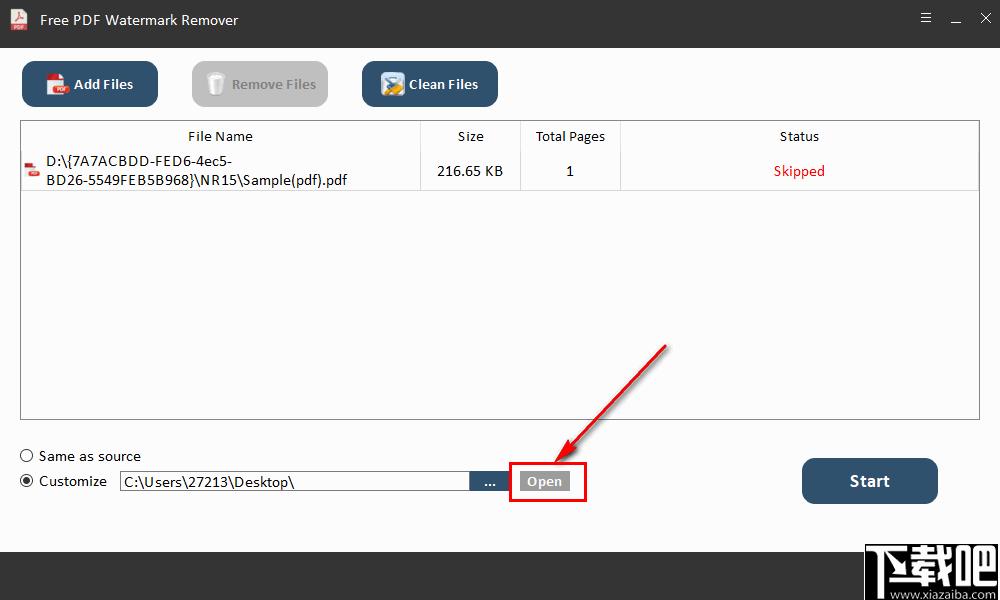Screen dimensions: 1000x600
Task: Open the hamburger menu in title bar
Action: [926, 18]
